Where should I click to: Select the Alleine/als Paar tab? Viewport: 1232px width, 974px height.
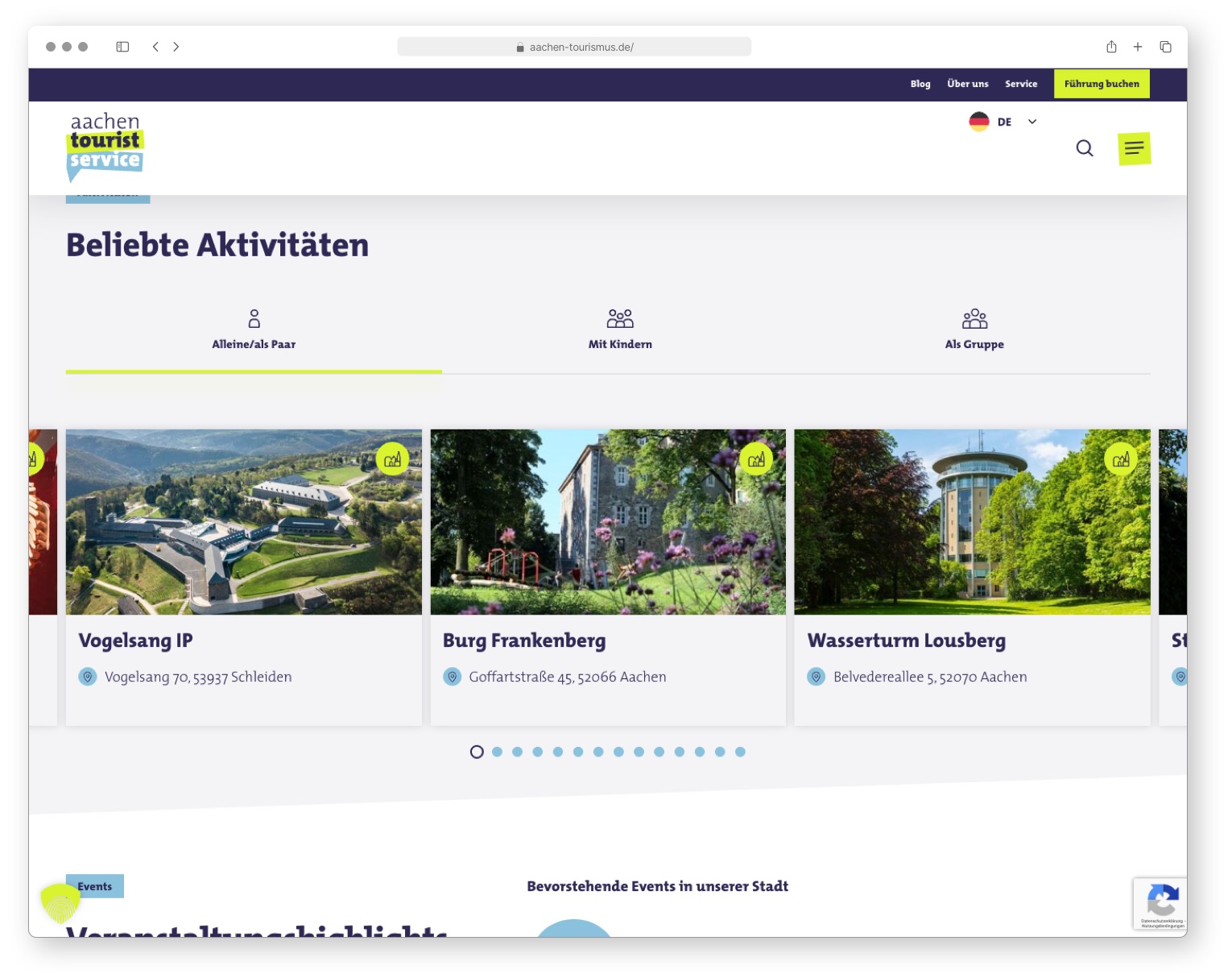254,330
